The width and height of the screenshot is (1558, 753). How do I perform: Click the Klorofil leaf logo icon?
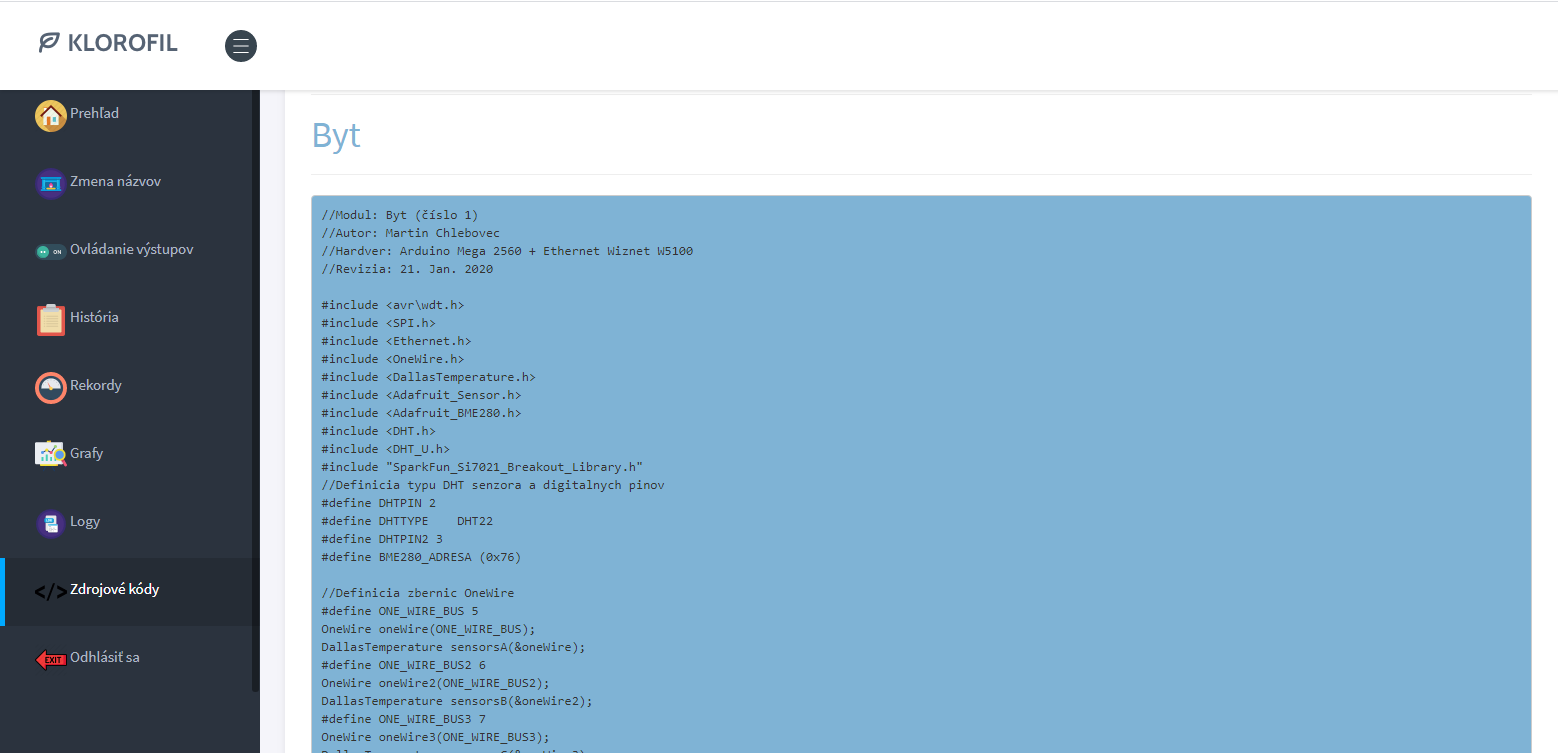(x=49, y=43)
